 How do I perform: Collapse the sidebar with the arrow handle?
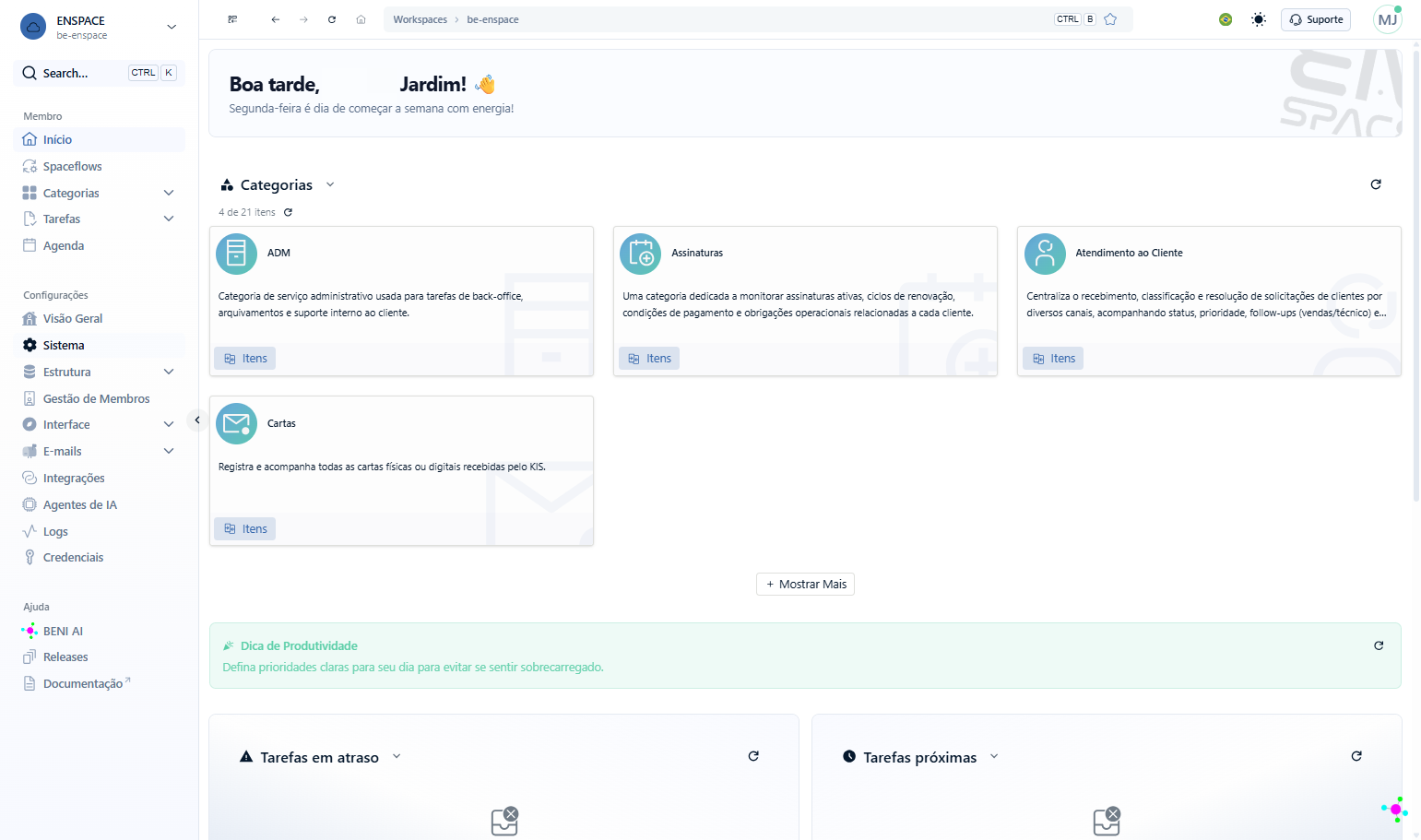coord(196,420)
